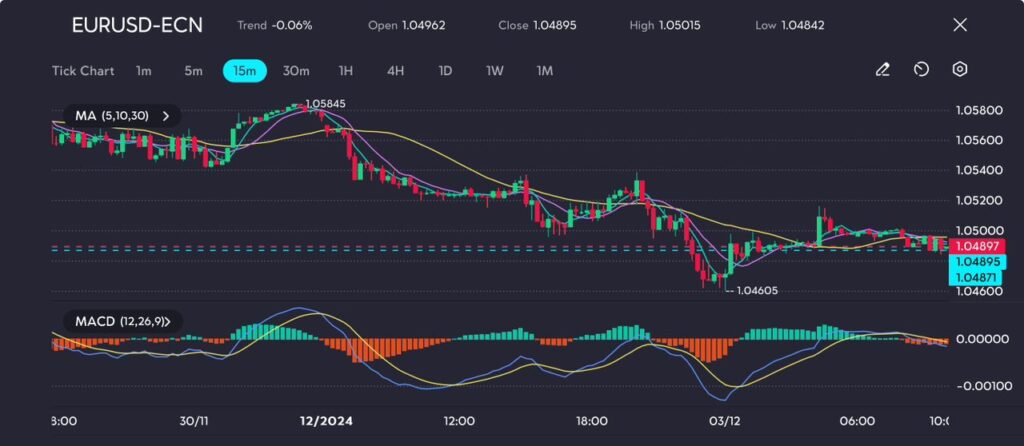Select the 5m timeframe
The width and height of the screenshot is (1024, 446).
[193, 71]
